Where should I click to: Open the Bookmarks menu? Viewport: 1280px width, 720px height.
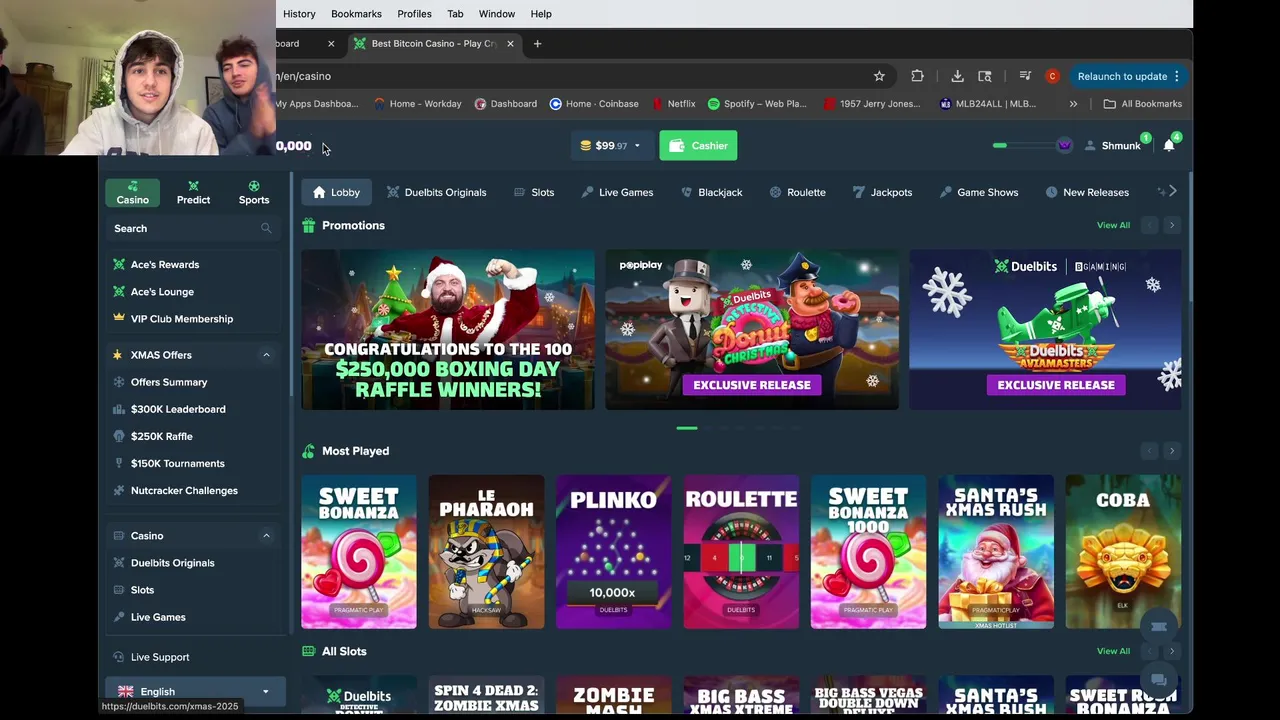click(356, 14)
